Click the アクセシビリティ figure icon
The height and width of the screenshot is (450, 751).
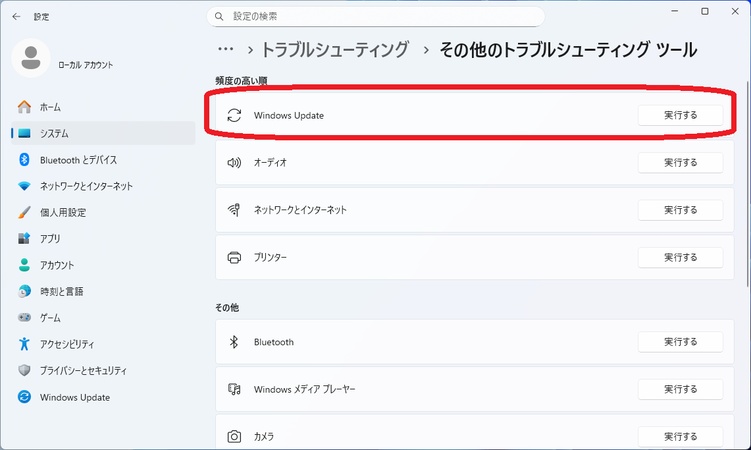click(x=24, y=344)
